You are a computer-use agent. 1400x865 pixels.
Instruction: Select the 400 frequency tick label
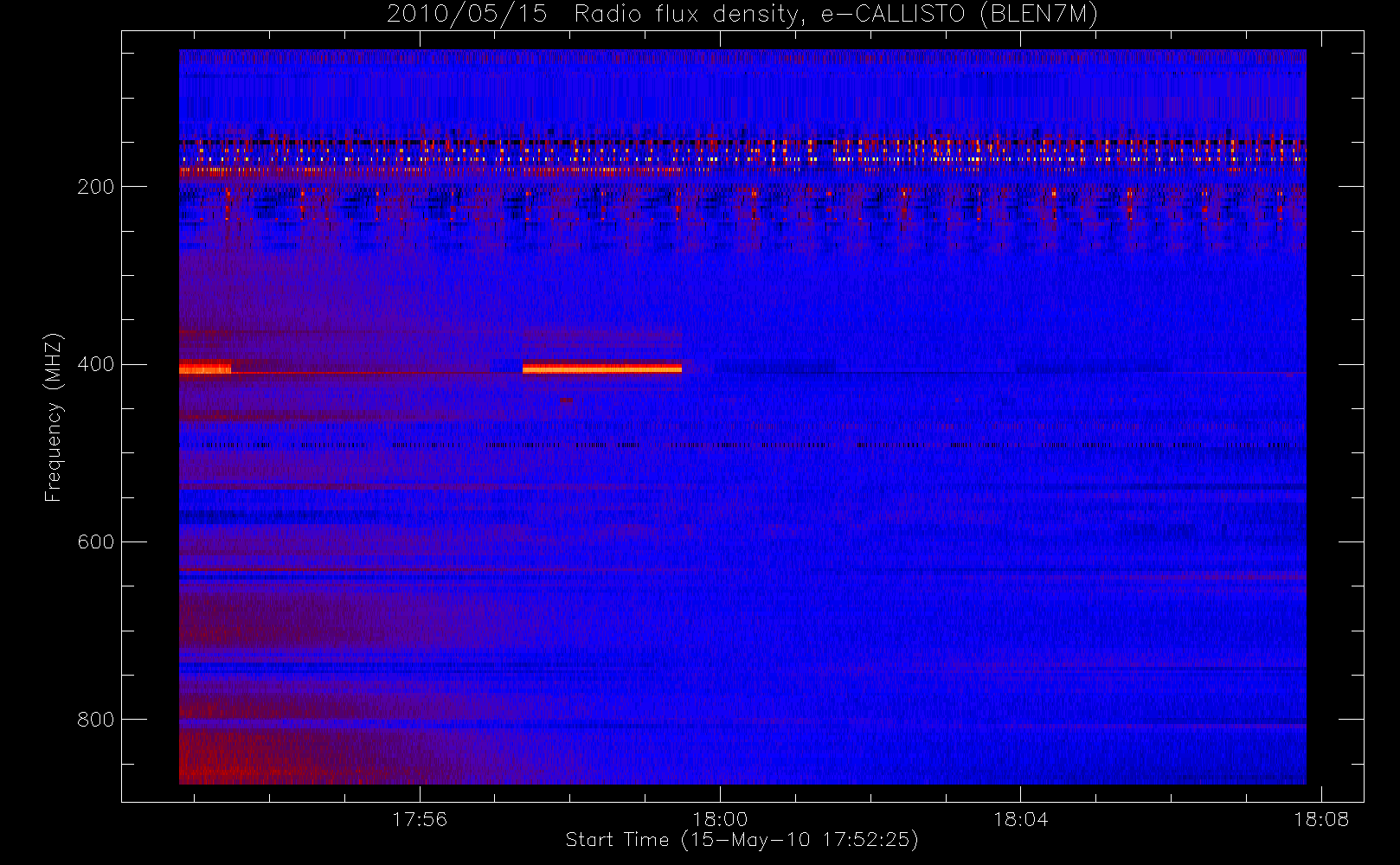point(95,364)
